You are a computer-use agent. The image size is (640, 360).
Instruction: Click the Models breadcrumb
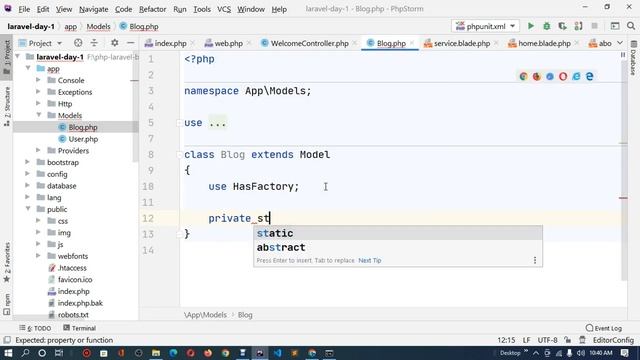point(98,27)
